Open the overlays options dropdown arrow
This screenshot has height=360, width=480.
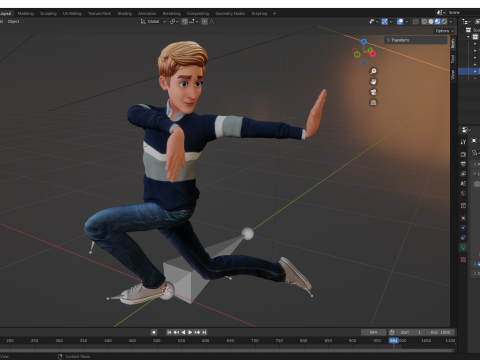click(x=407, y=21)
